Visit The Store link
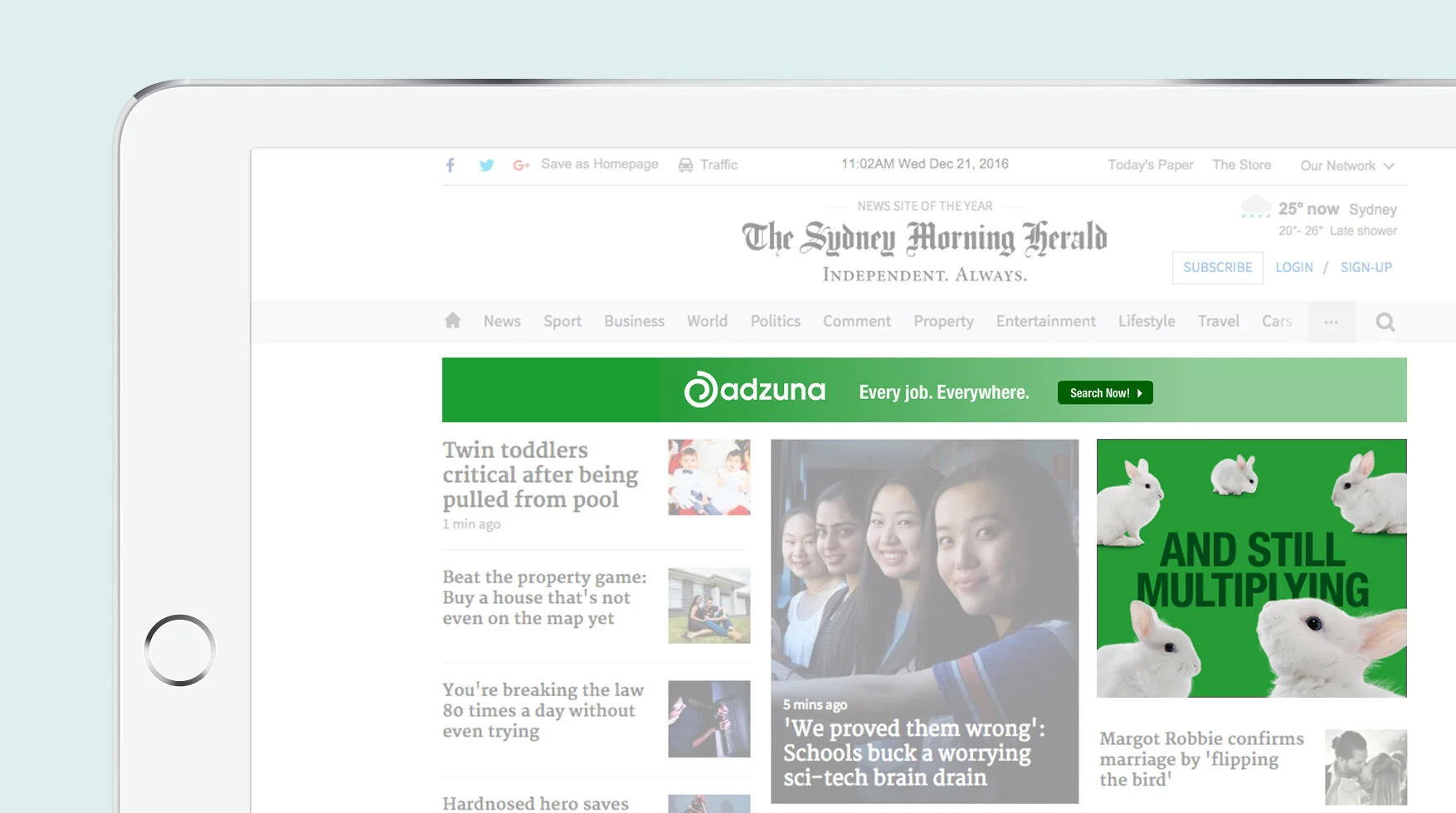The image size is (1456, 813). (1241, 165)
